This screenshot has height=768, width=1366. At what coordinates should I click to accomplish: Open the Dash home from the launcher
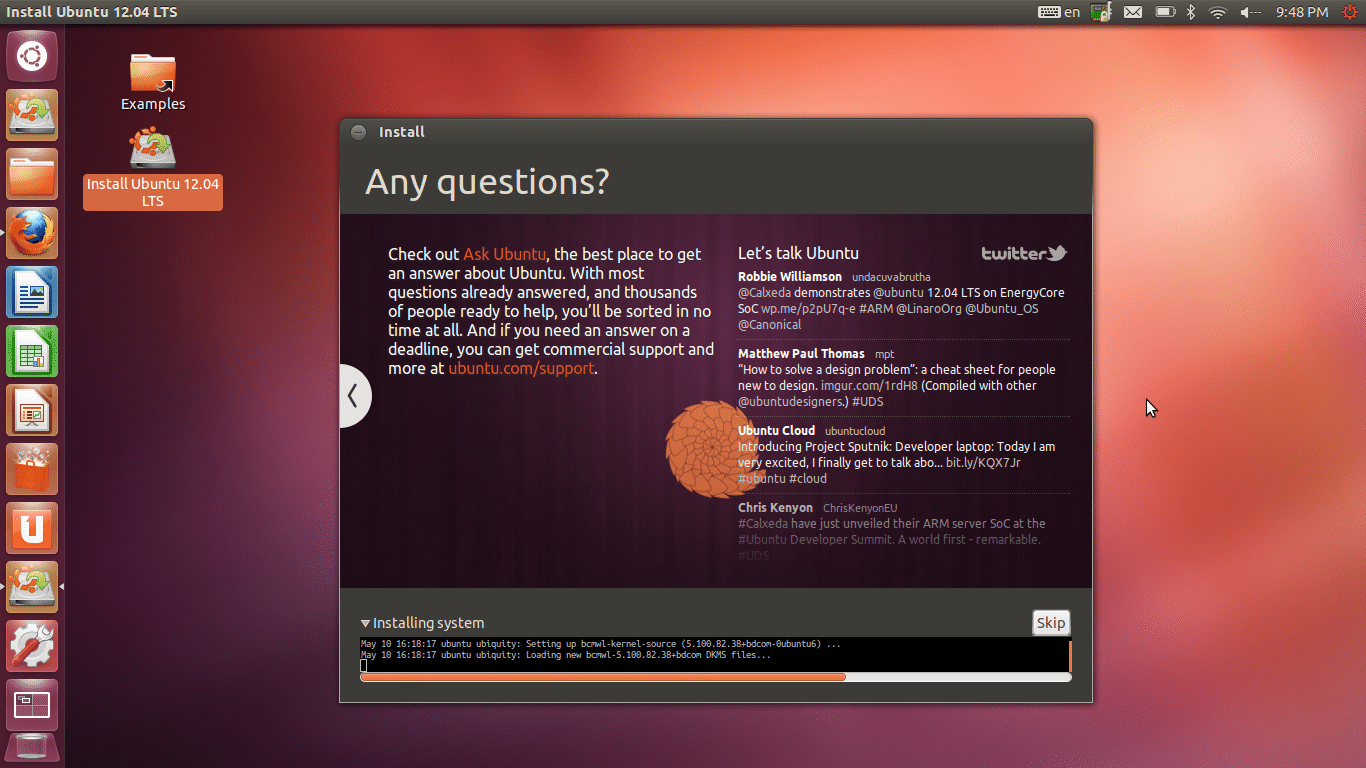point(33,56)
